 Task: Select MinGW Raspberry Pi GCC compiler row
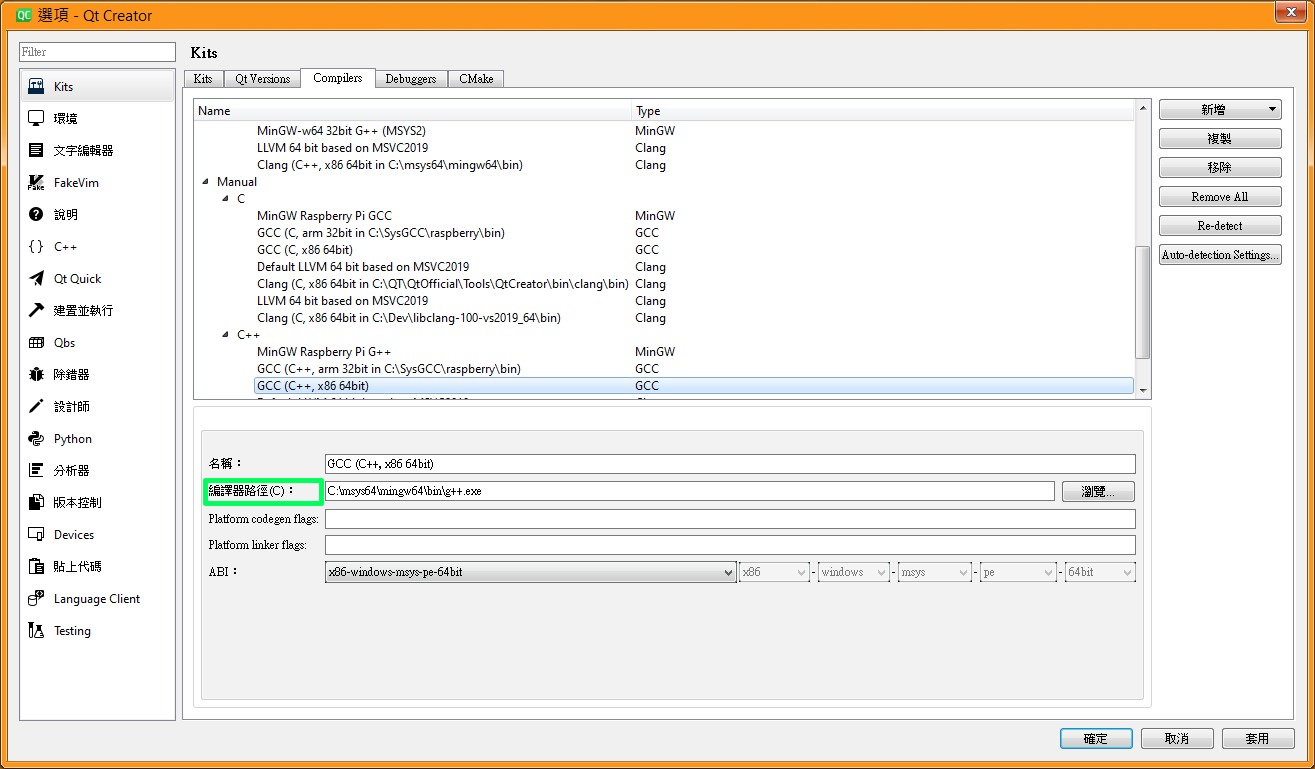tap(324, 216)
